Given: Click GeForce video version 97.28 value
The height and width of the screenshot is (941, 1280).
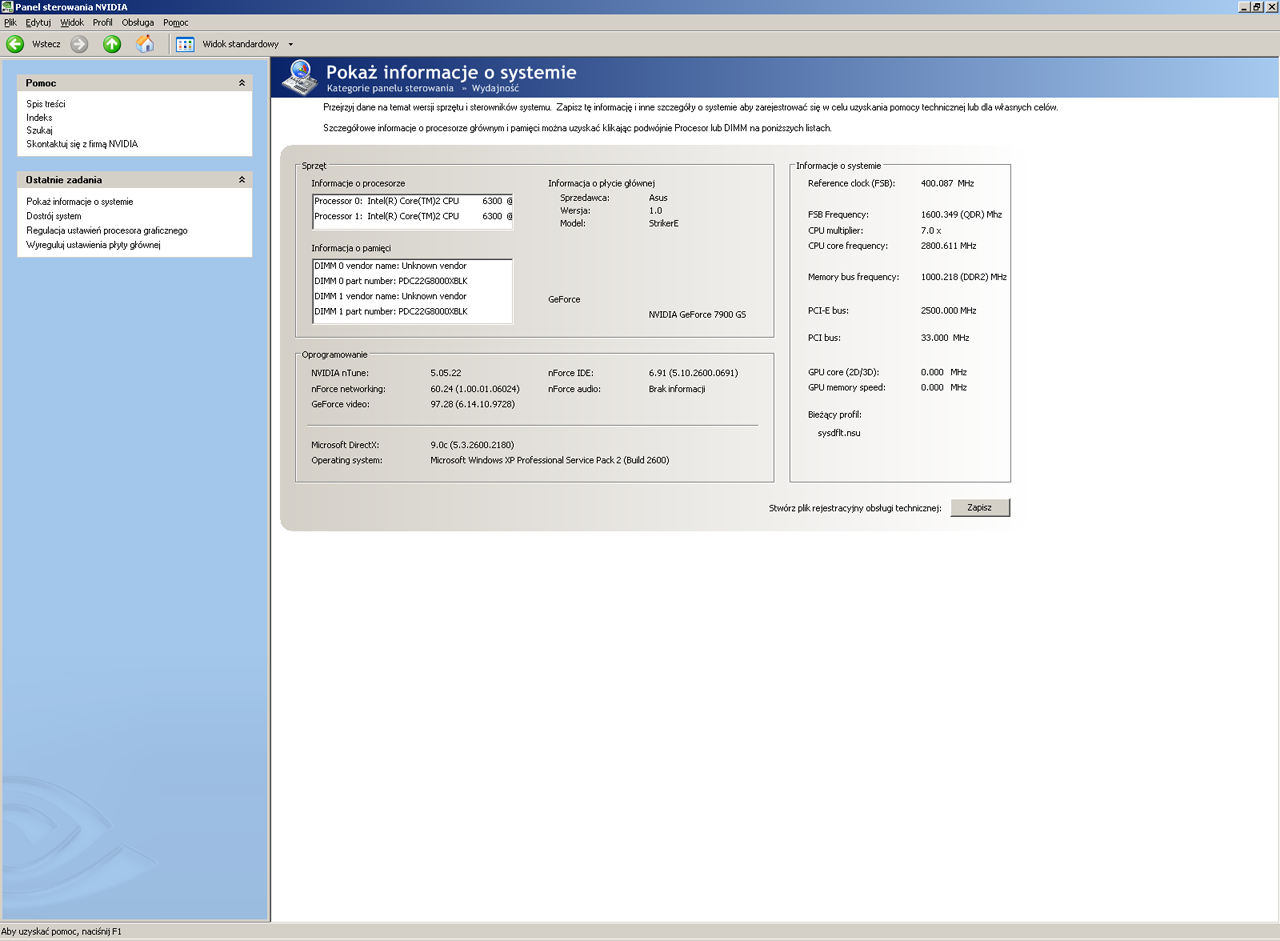Looking at the screenshot, I should pyautogui.click(x=473, y=404).
